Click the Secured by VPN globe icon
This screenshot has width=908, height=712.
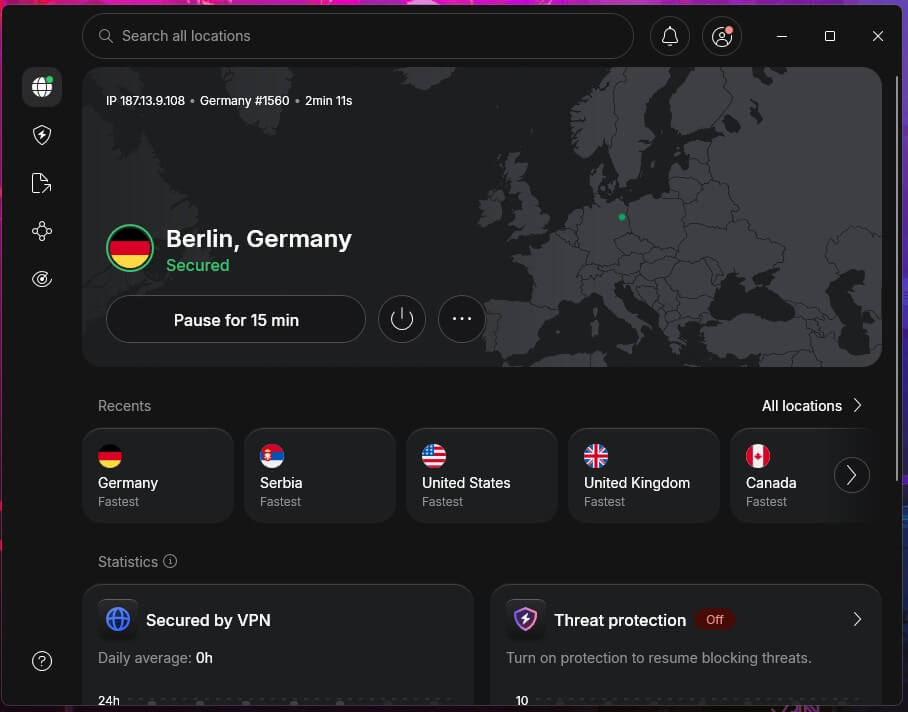click(118, 619)
